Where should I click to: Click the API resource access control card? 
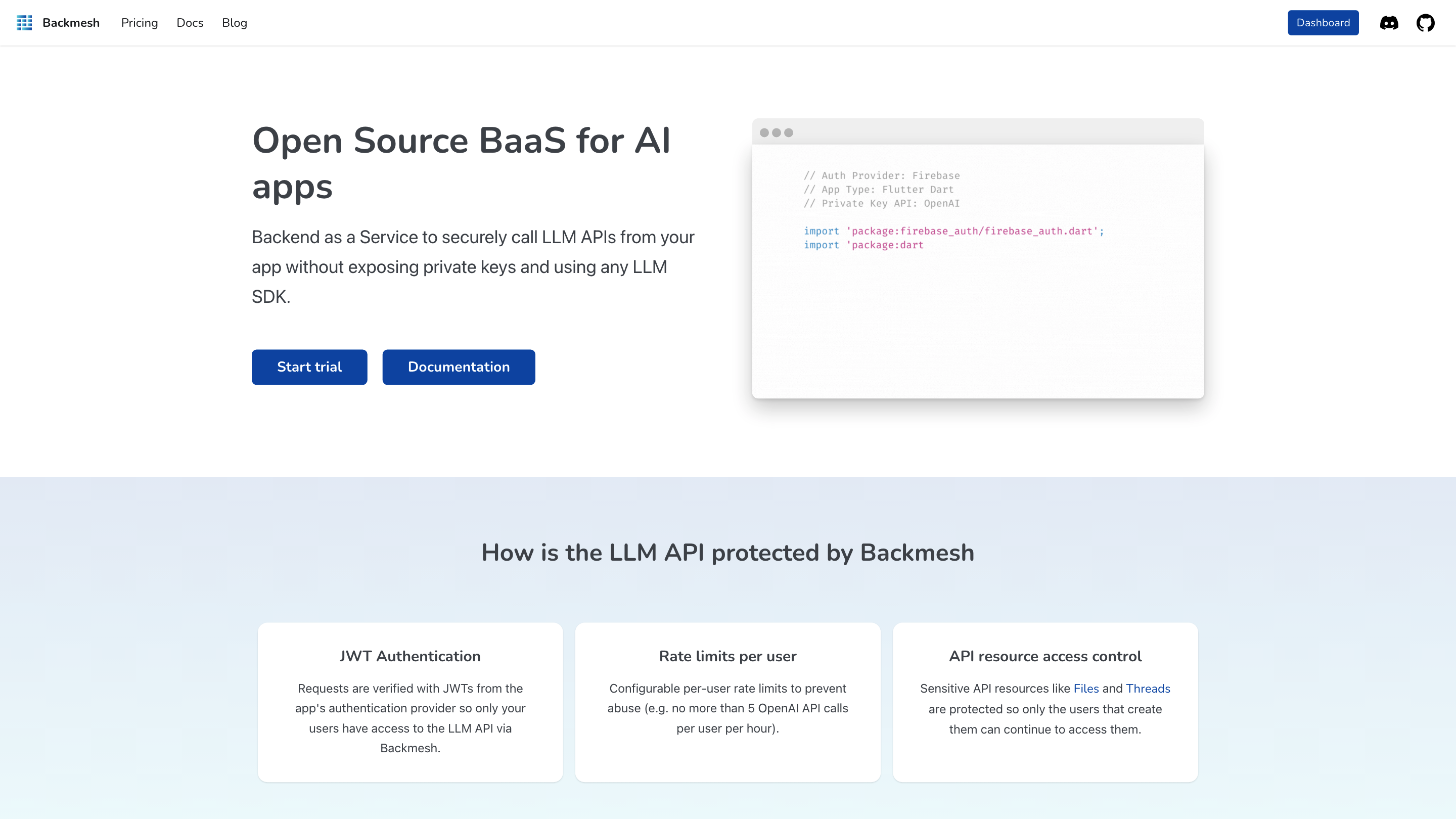(x=1045, y=702)
